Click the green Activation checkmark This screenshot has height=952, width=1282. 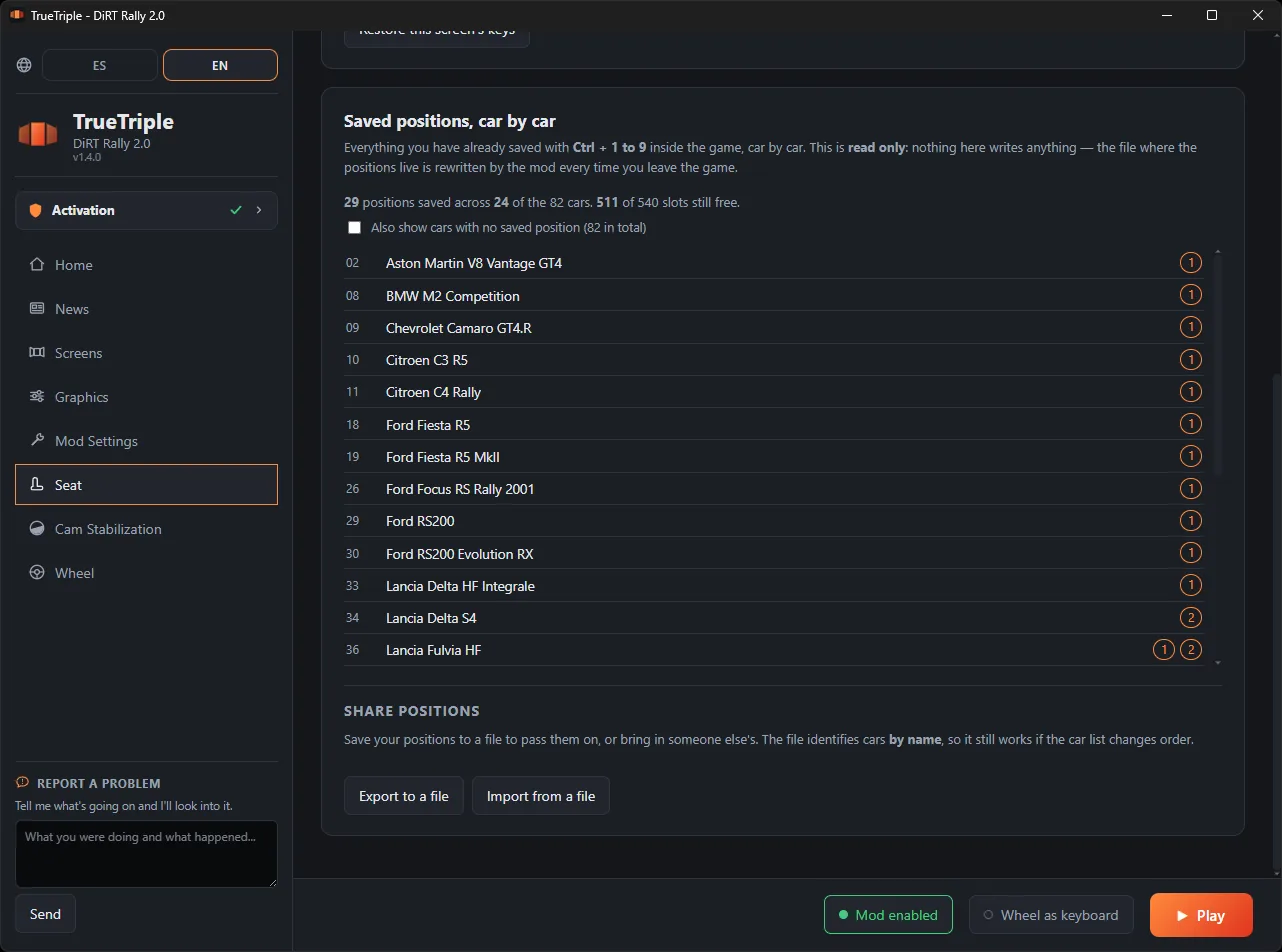click(x=236, y=210)
